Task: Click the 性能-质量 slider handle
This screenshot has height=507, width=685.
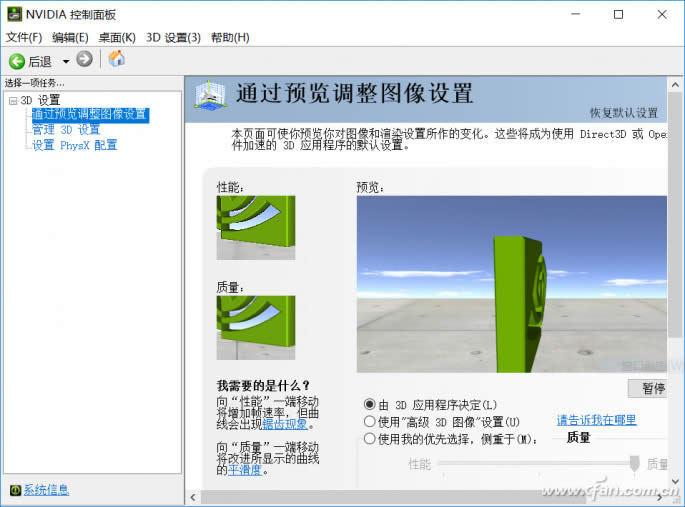Action: coord(634,463)
